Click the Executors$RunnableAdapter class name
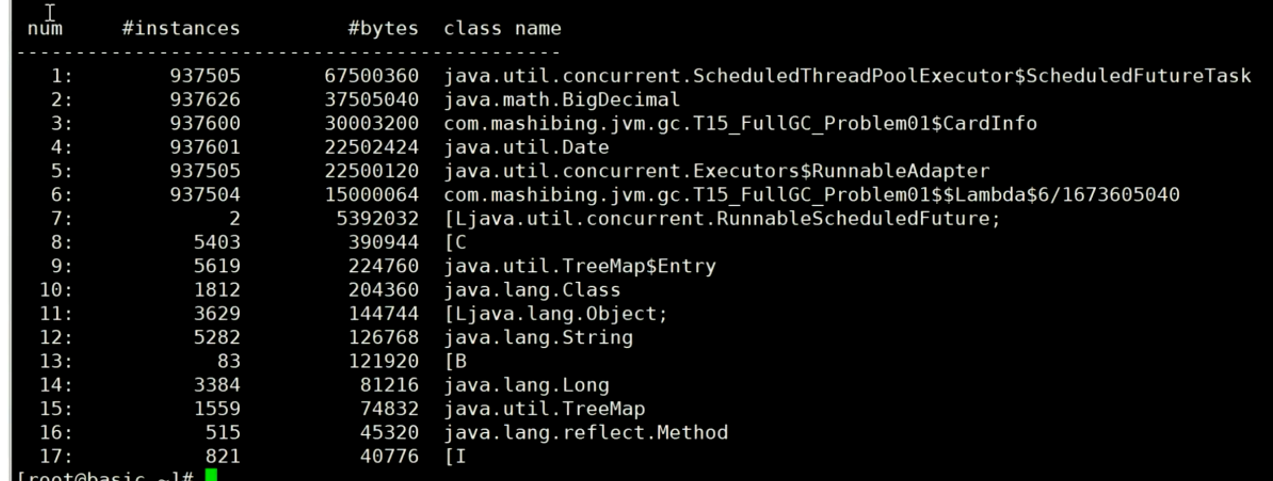1273x481 pixels. 716,171
